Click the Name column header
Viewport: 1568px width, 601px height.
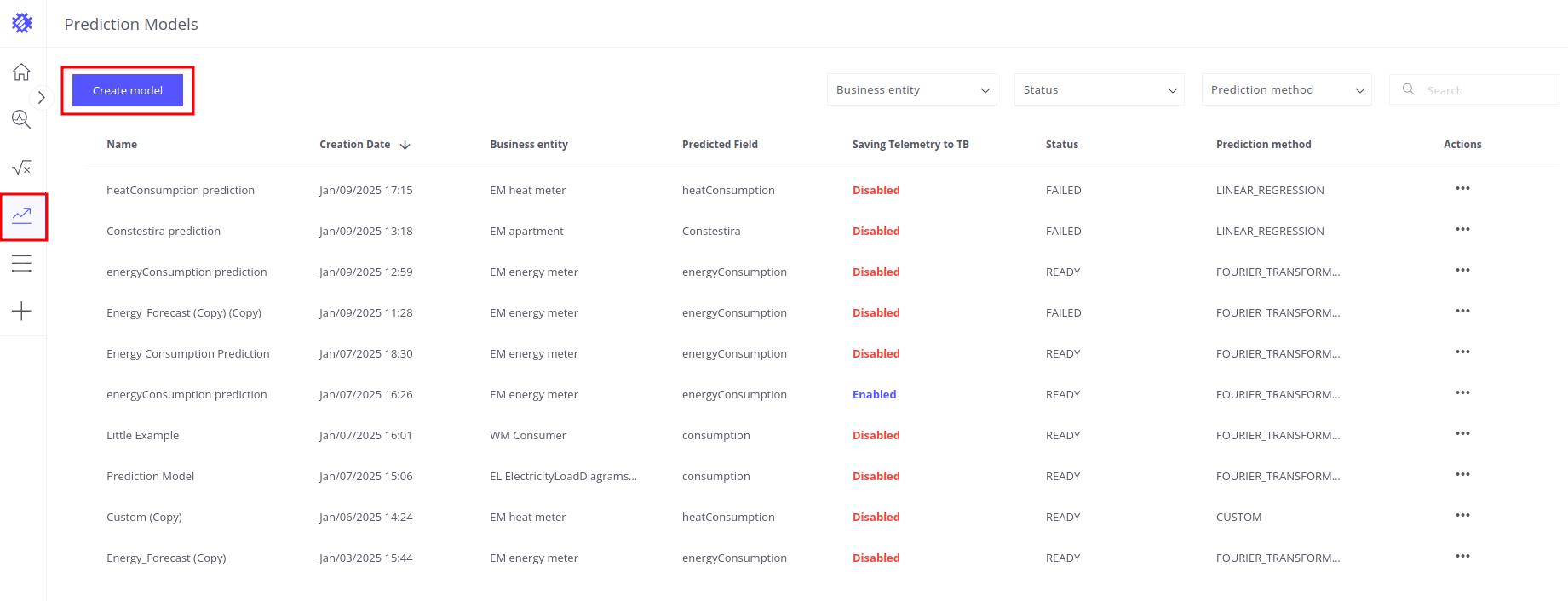click(x=122, y=145)
